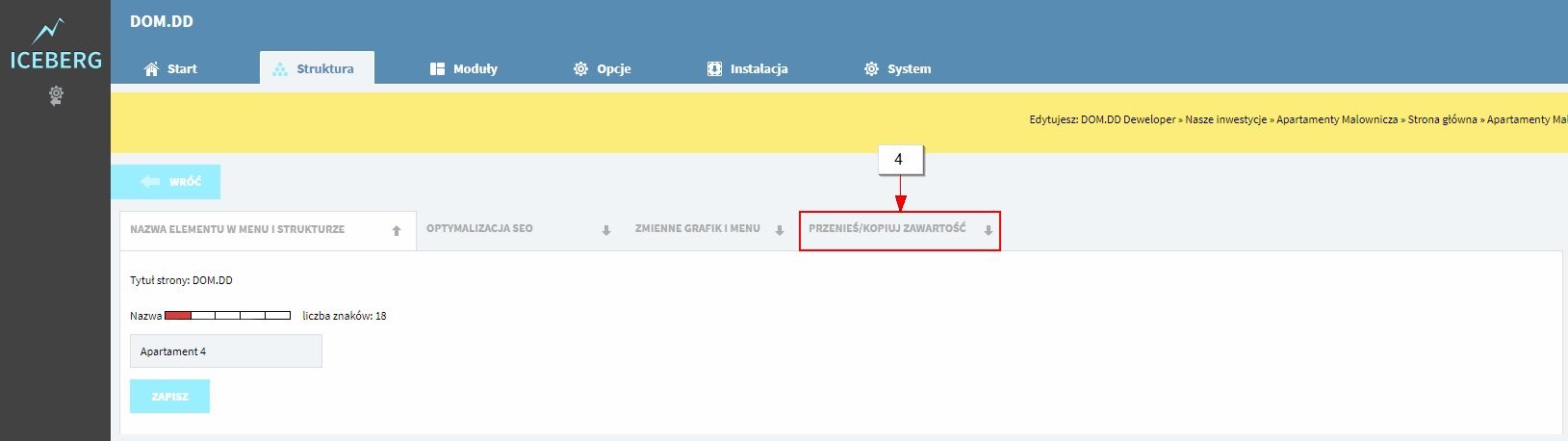Open the Start tab
Screen dimensions: 1568x441
[x=170, y=68]
